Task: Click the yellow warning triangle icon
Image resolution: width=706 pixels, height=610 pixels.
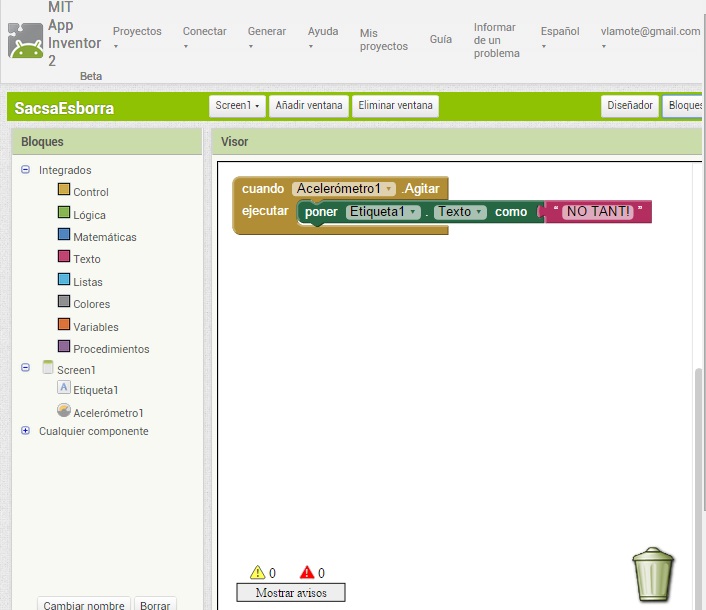Action: tap(258, 572)
